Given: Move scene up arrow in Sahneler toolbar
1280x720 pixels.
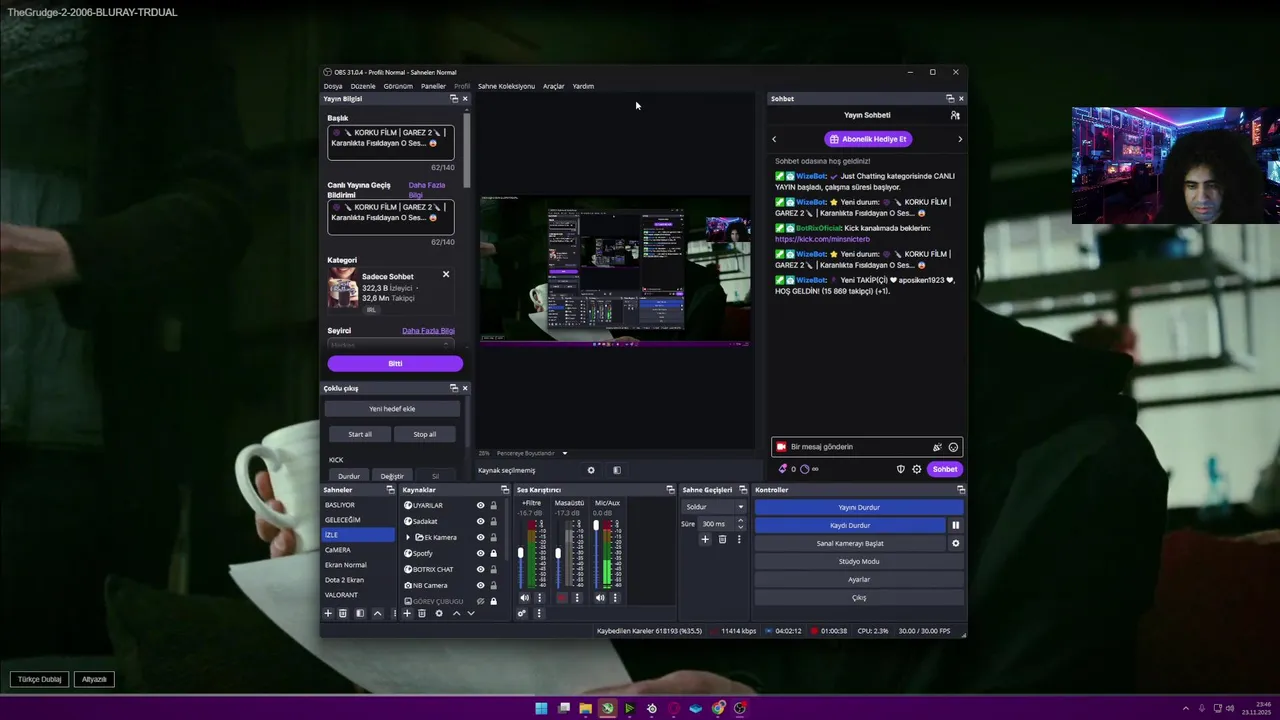Looking at the screenshot, I should click(x=377, y=613).
